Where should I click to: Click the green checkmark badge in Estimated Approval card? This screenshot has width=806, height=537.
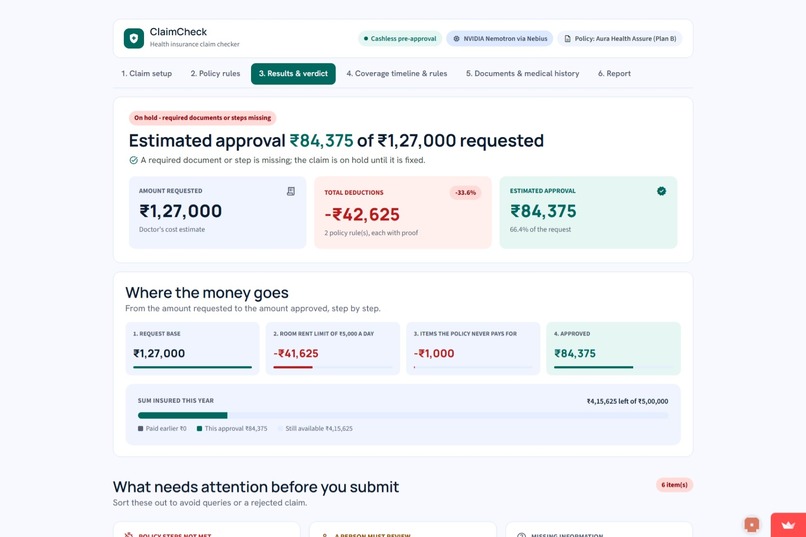(662, 191)
